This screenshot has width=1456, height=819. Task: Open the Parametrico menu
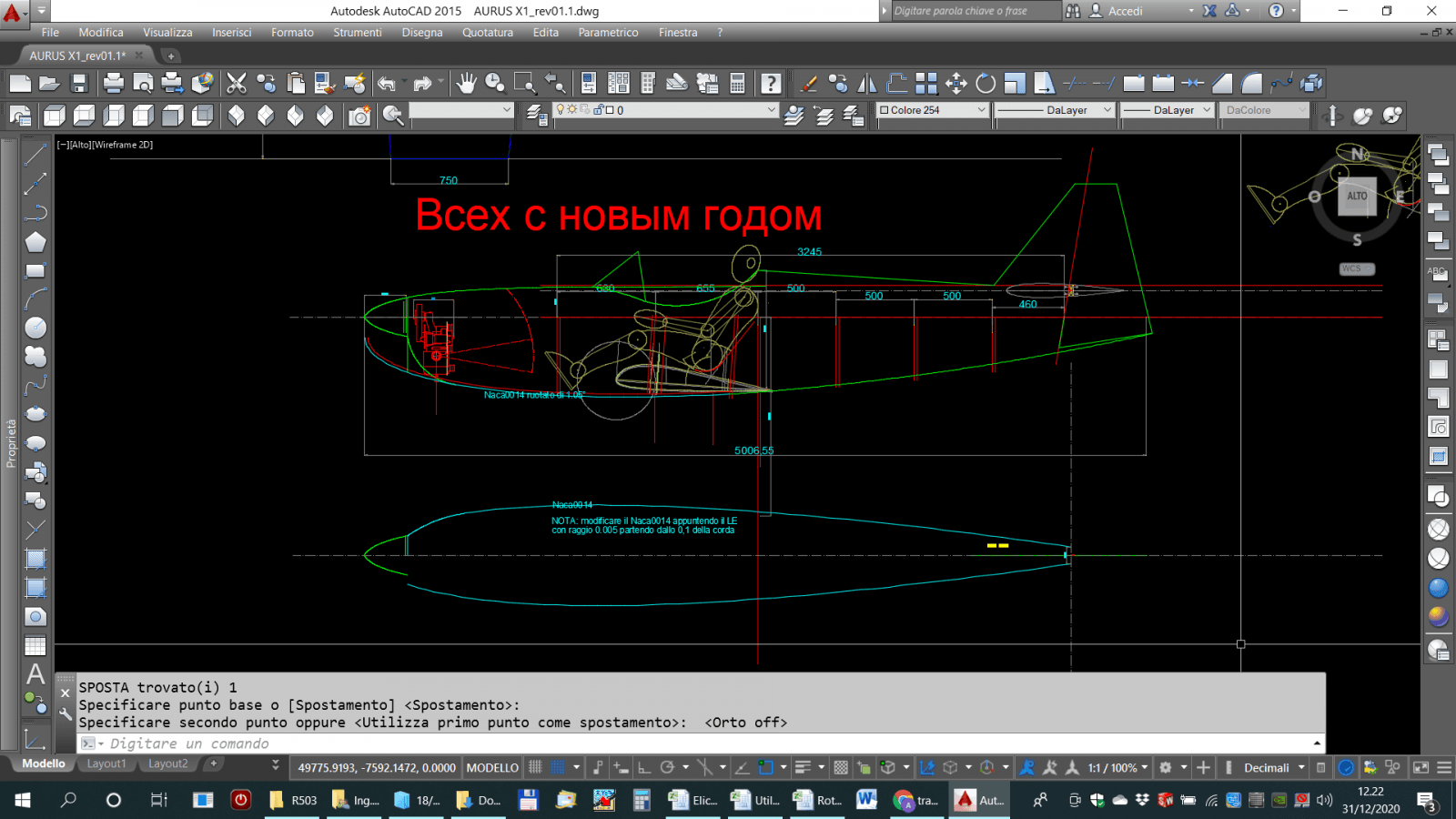pos(608,32)
